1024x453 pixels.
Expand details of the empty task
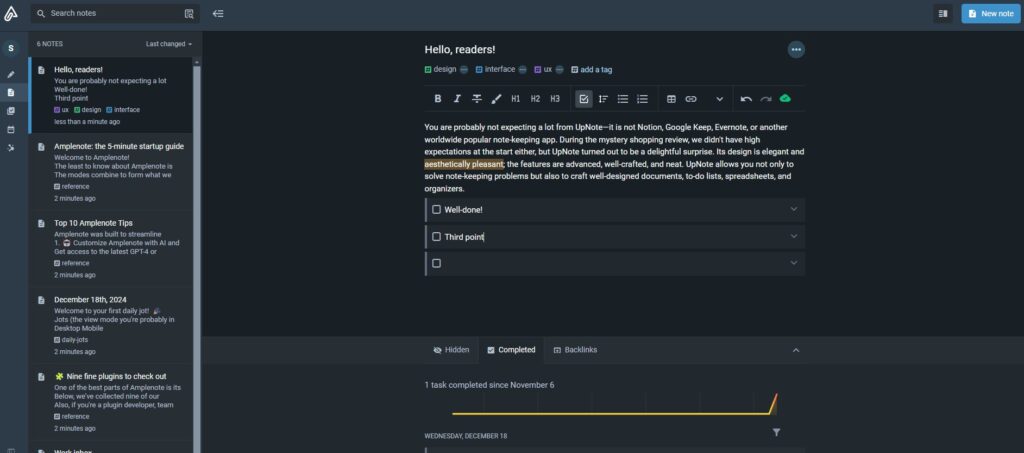click(794, 263)
